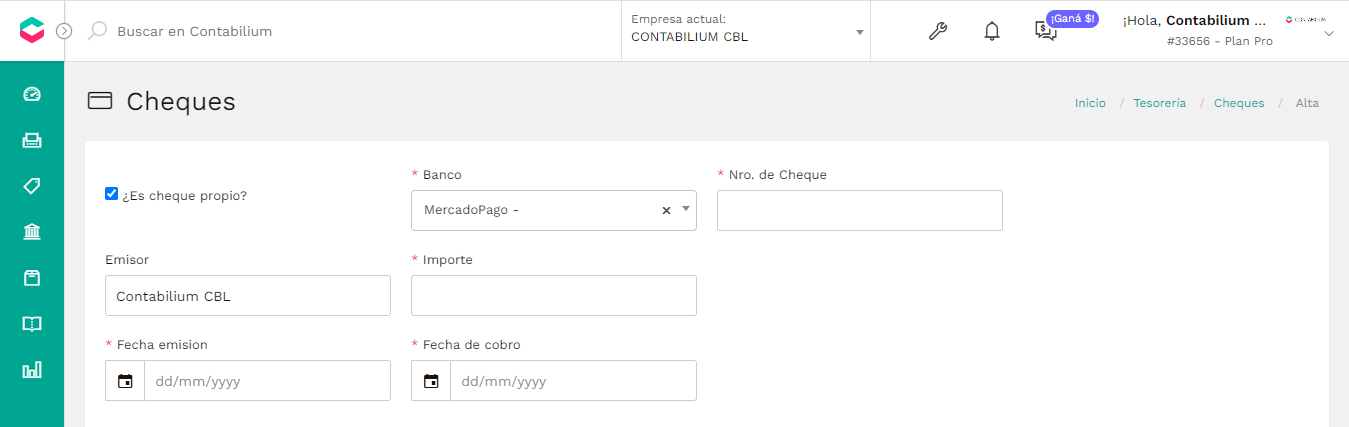Open the Banco MercadoPago dropdown arrow
This screenshot has height=427, width=1349.
click(x=686, y=210)
